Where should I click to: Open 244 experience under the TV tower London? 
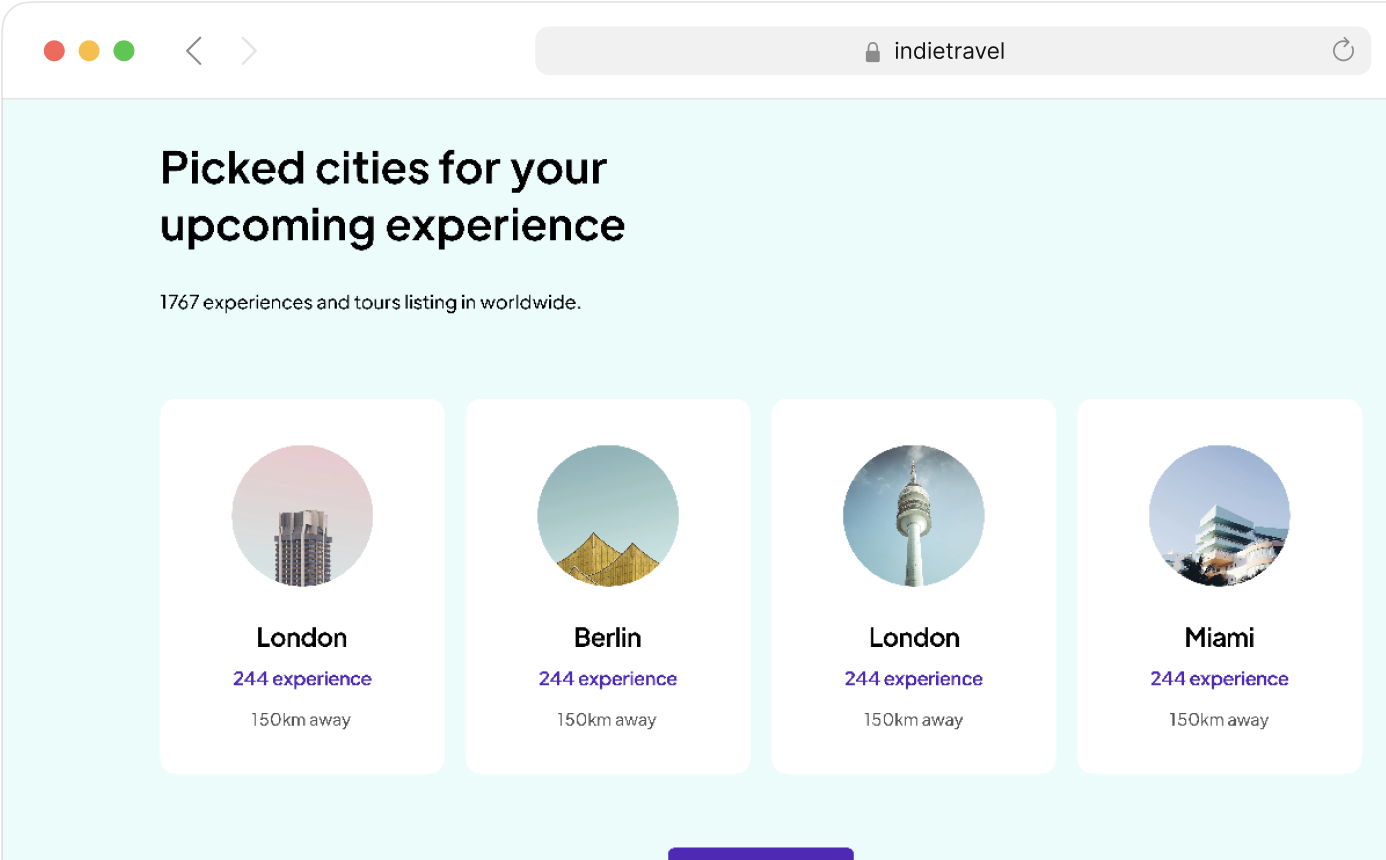[914, 679]
